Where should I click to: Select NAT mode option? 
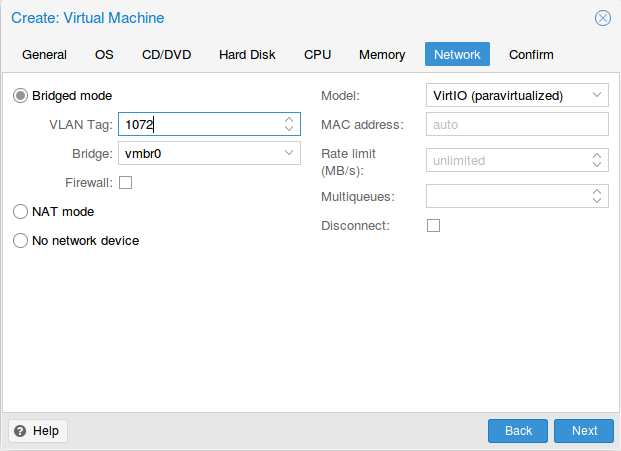click(21, 212)
